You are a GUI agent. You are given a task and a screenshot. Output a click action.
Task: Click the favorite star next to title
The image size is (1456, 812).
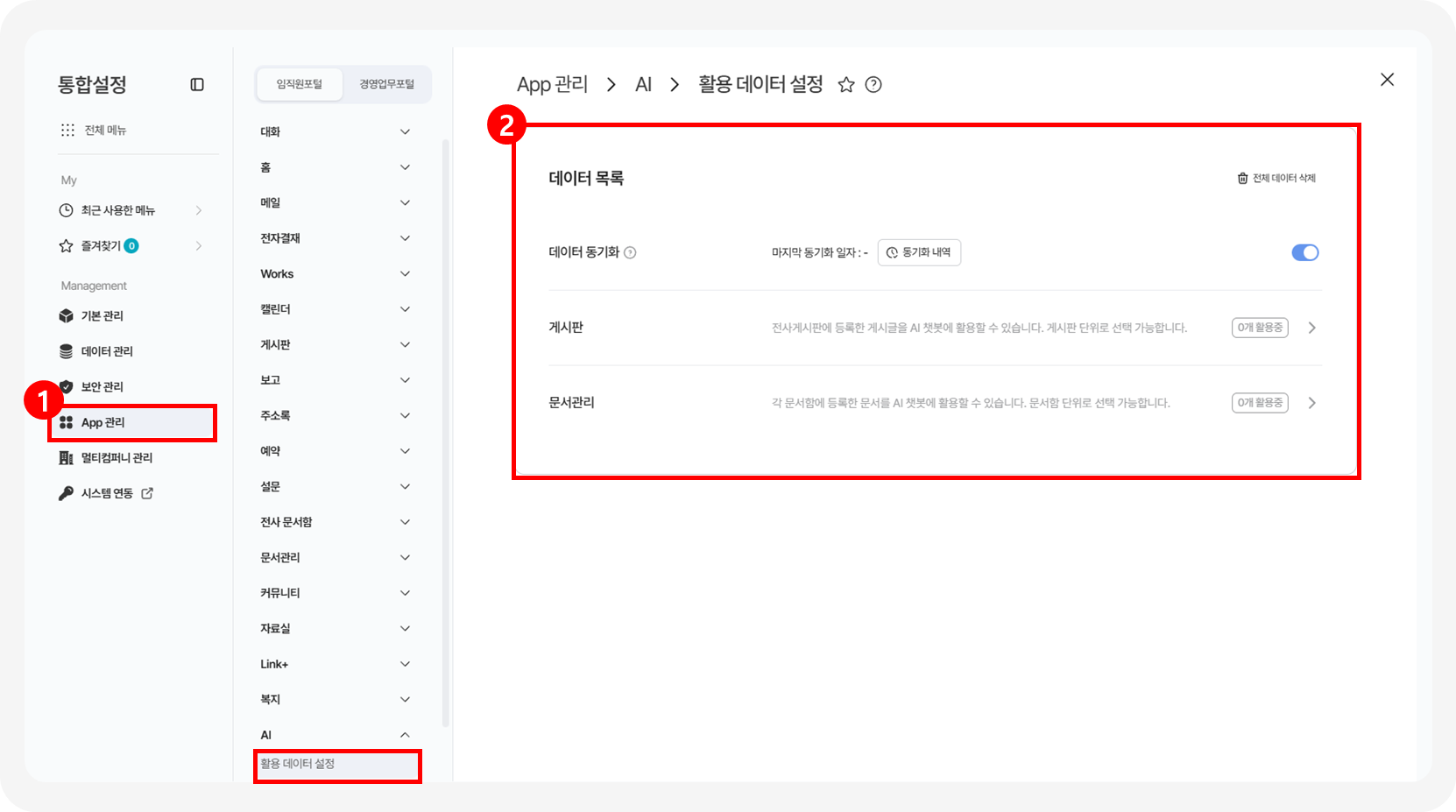[845, 85]
